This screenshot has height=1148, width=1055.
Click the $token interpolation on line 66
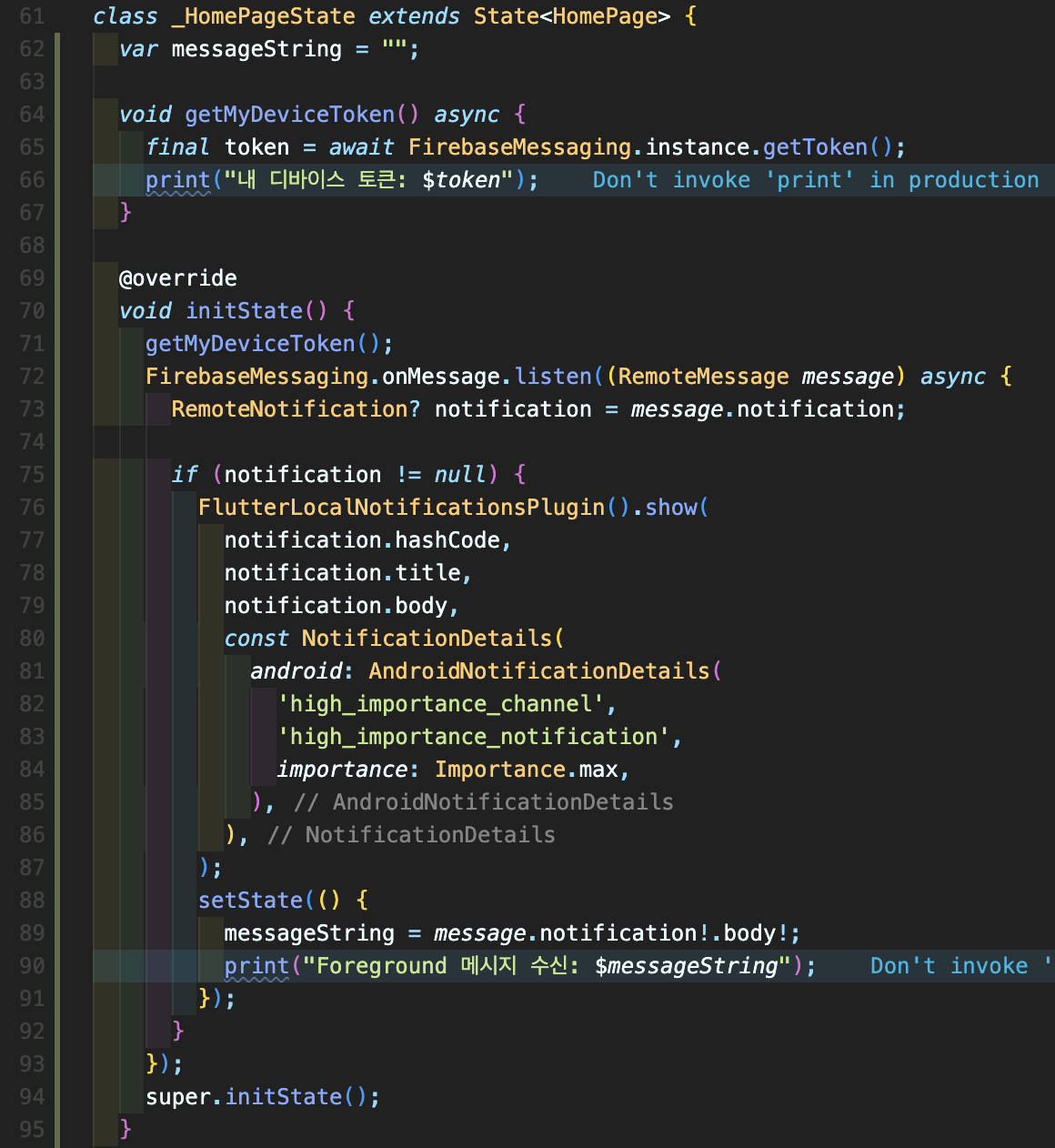[461, 180]
